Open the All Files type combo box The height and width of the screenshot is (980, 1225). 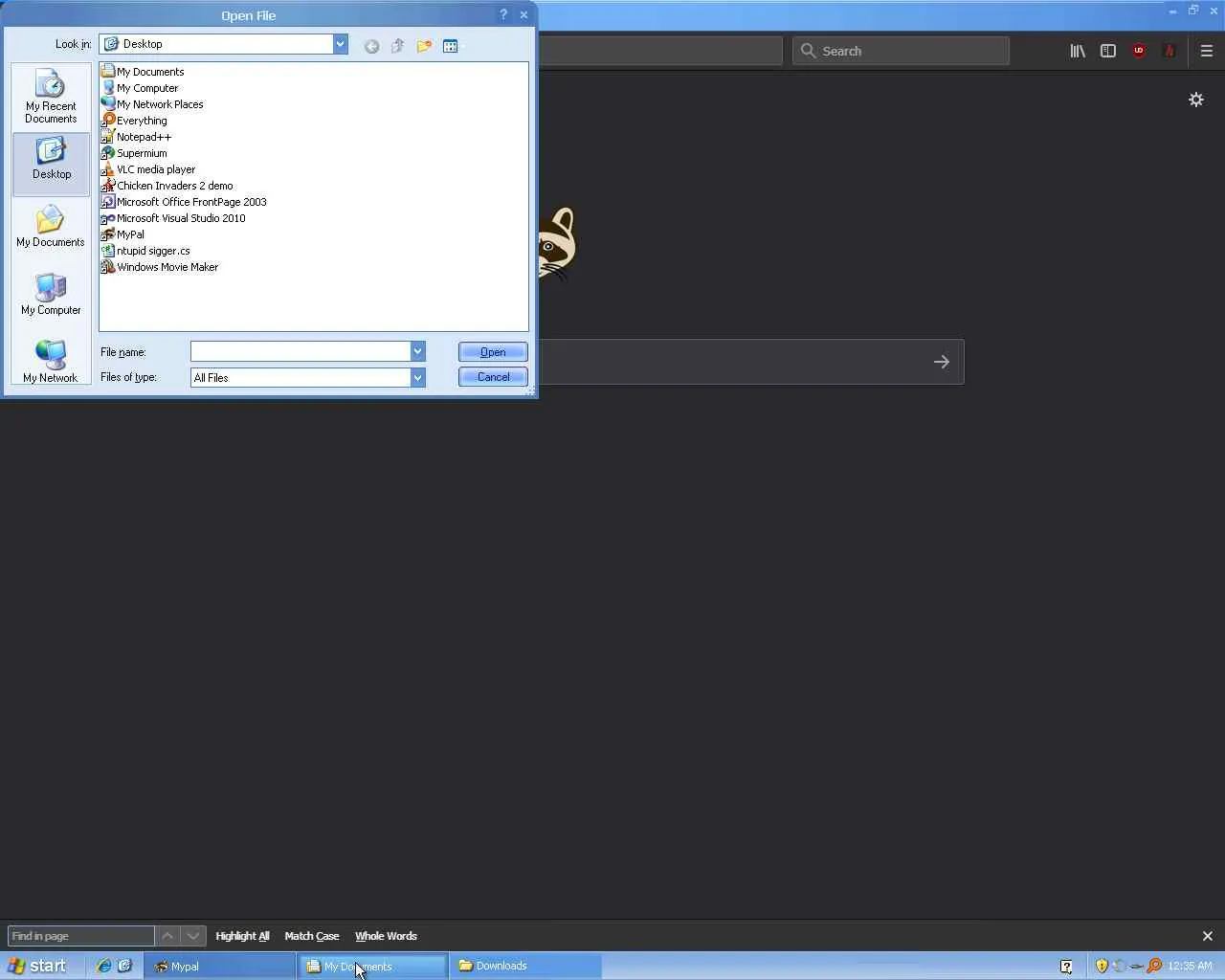click(x=307, y=378)
